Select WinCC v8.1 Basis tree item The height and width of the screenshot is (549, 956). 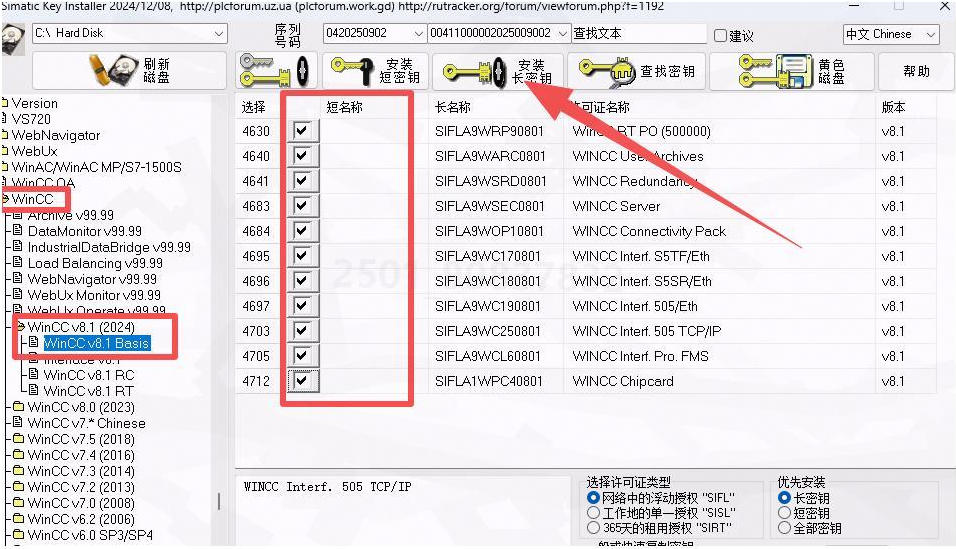96,343
